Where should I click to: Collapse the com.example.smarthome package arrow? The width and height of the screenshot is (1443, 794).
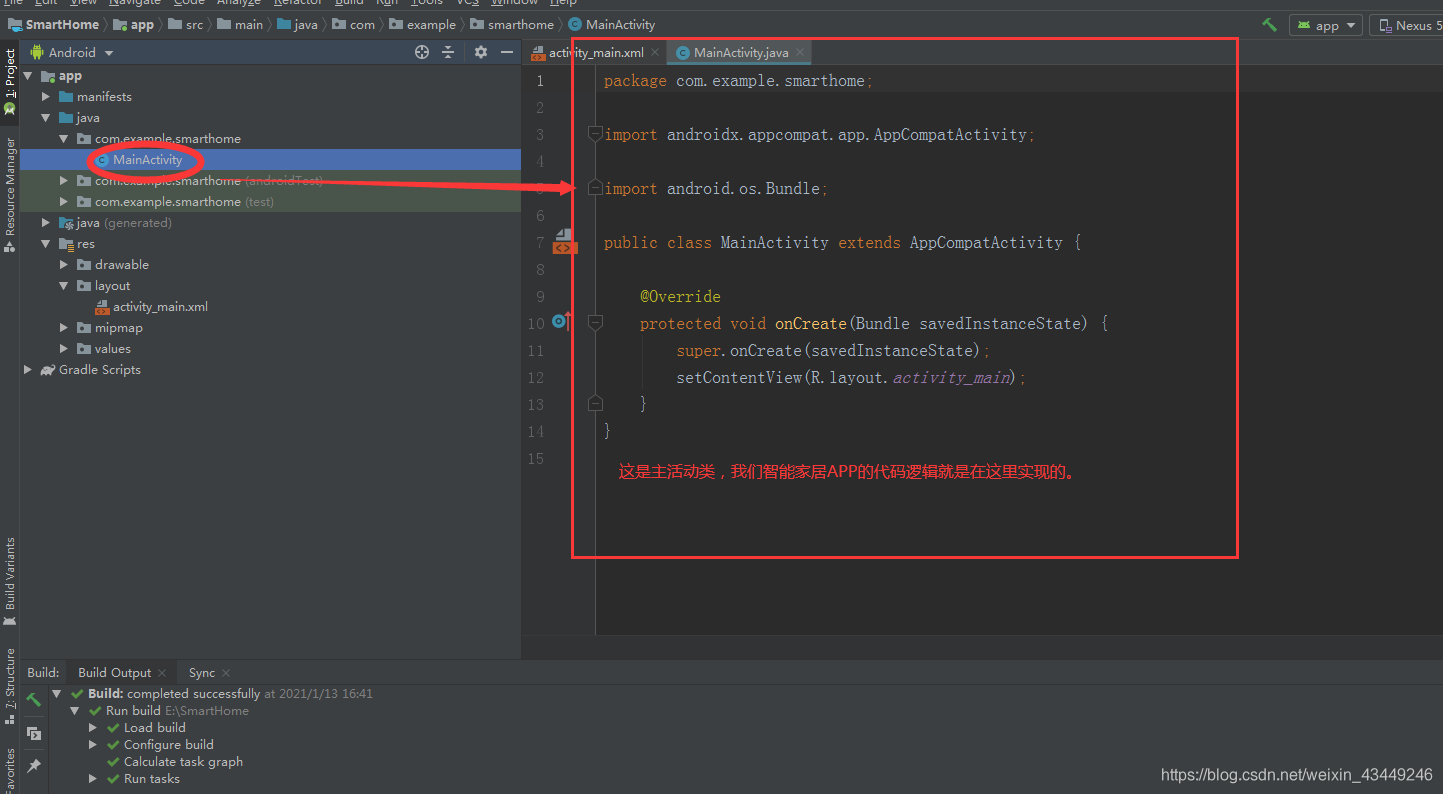(x=64, y=139)
